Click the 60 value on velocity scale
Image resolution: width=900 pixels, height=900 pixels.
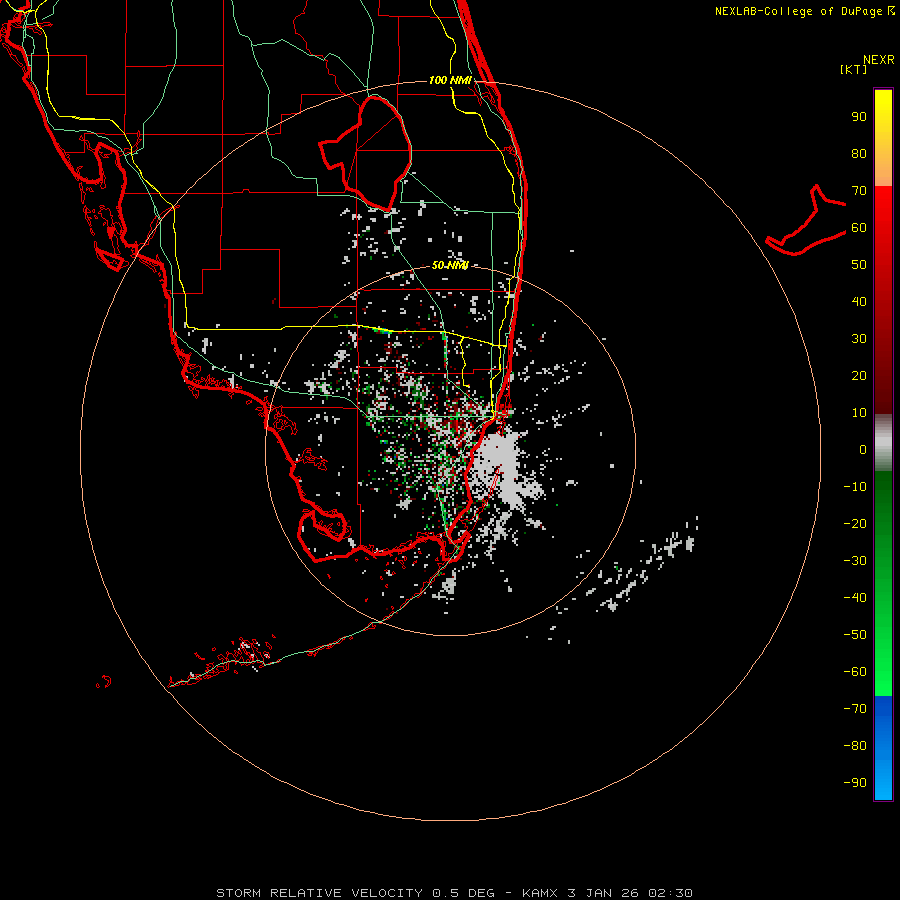[859, 228]
